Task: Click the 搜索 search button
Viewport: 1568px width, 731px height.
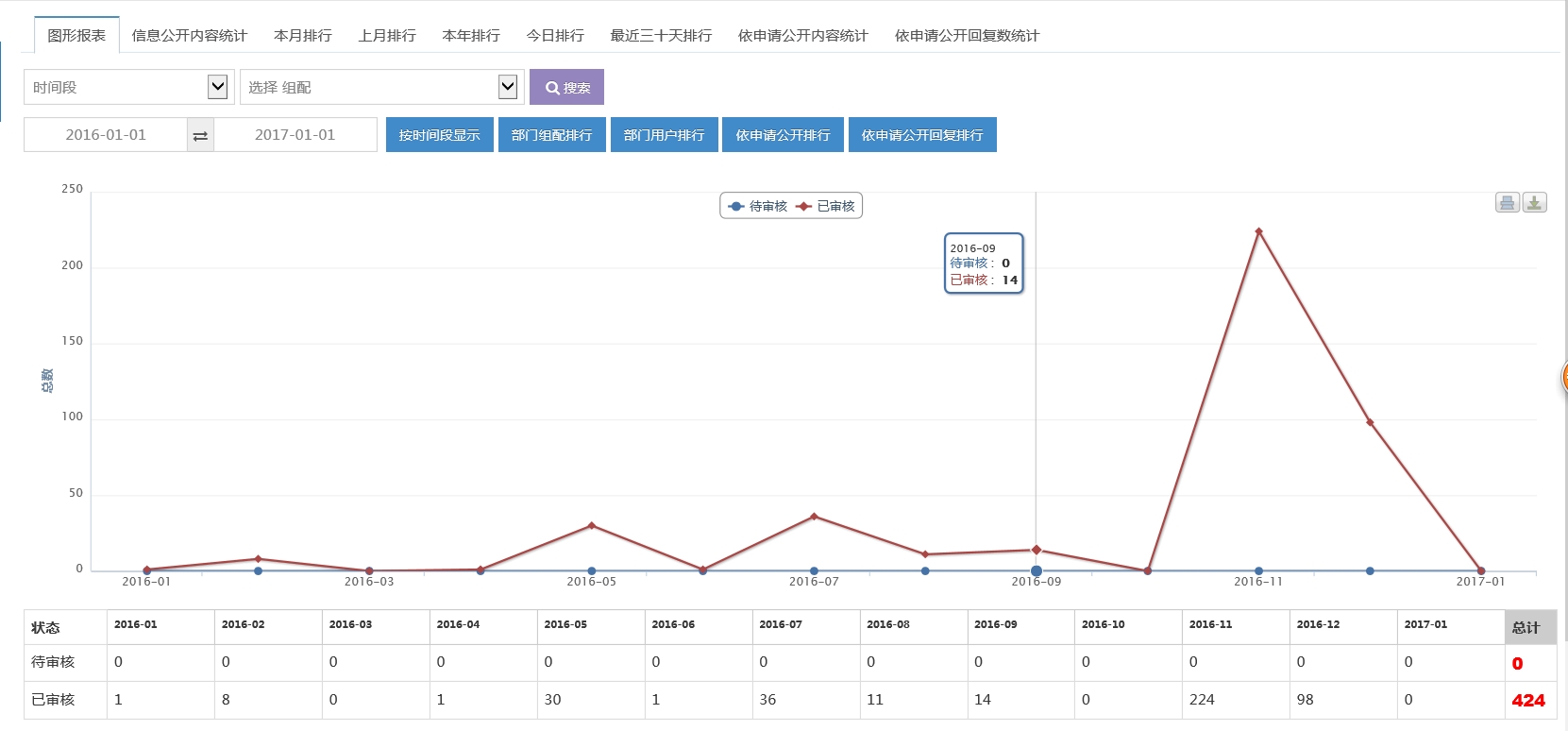Action: click(566, 87)
